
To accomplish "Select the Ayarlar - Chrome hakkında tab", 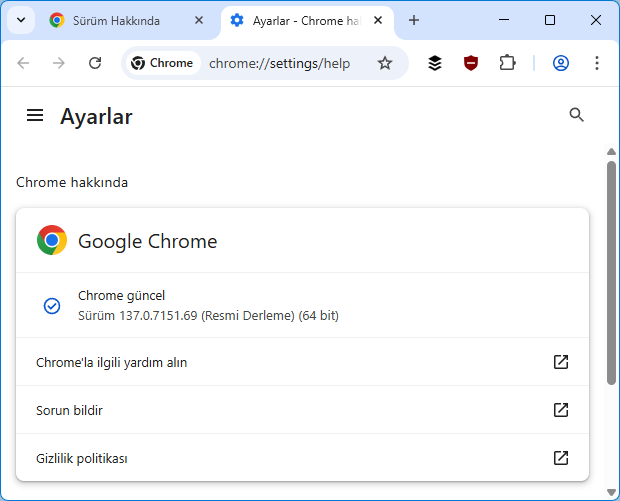I will click(306, 21).
